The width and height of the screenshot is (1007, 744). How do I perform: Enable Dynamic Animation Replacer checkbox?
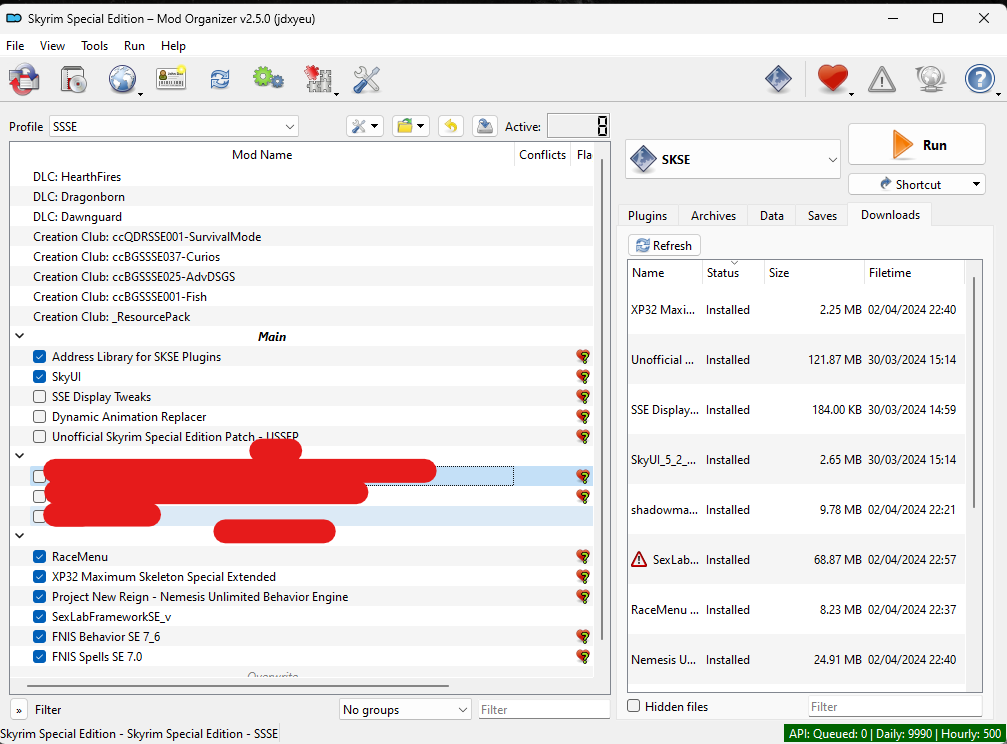pyautogui.click(x=39, y=416)
